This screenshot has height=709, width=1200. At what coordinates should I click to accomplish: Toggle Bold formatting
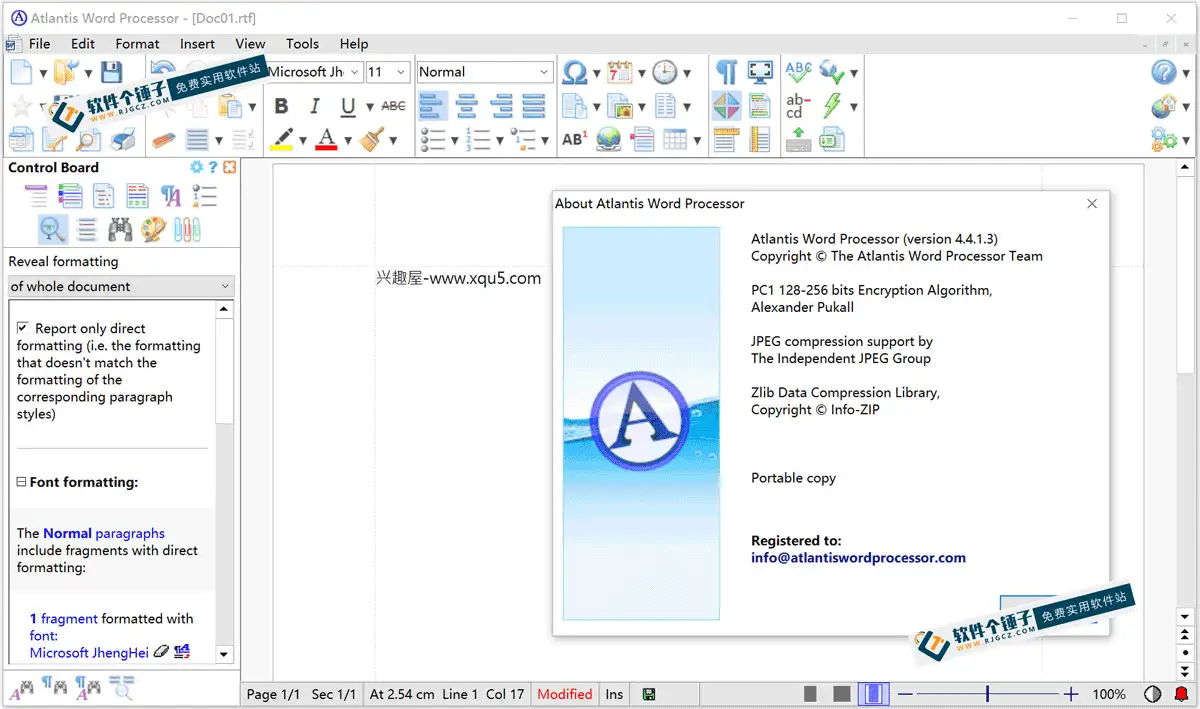[x=281, y=106]
